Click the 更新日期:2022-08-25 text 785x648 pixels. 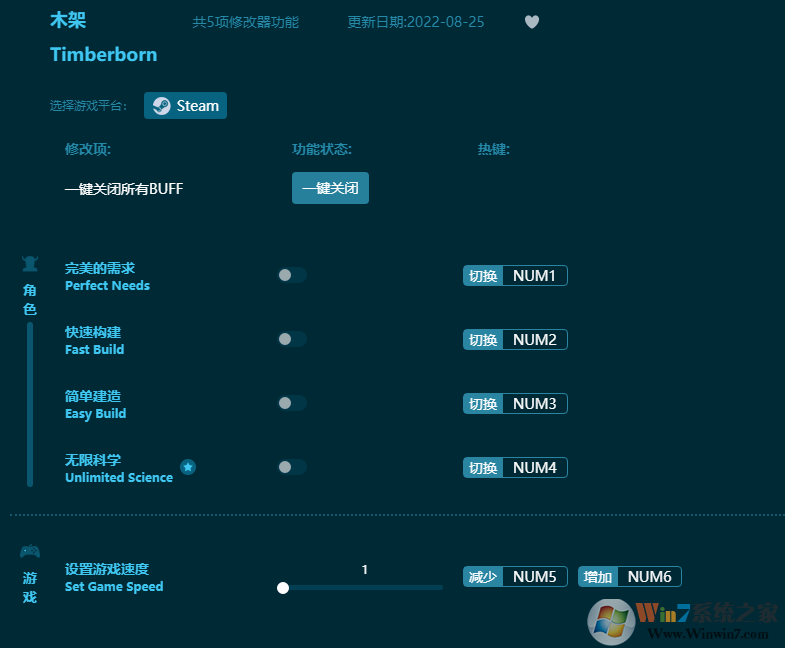pyautogui.click(x=416, y=22)
